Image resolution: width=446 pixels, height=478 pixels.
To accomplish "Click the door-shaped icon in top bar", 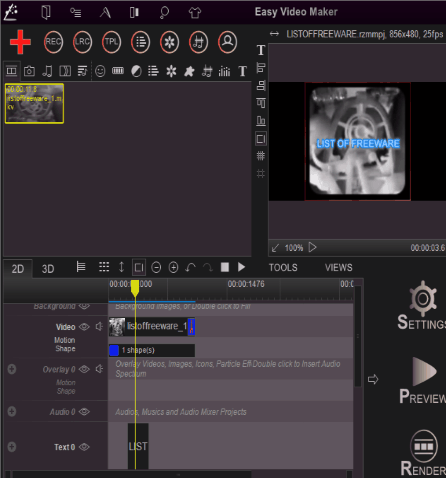I will click(46, 13).
